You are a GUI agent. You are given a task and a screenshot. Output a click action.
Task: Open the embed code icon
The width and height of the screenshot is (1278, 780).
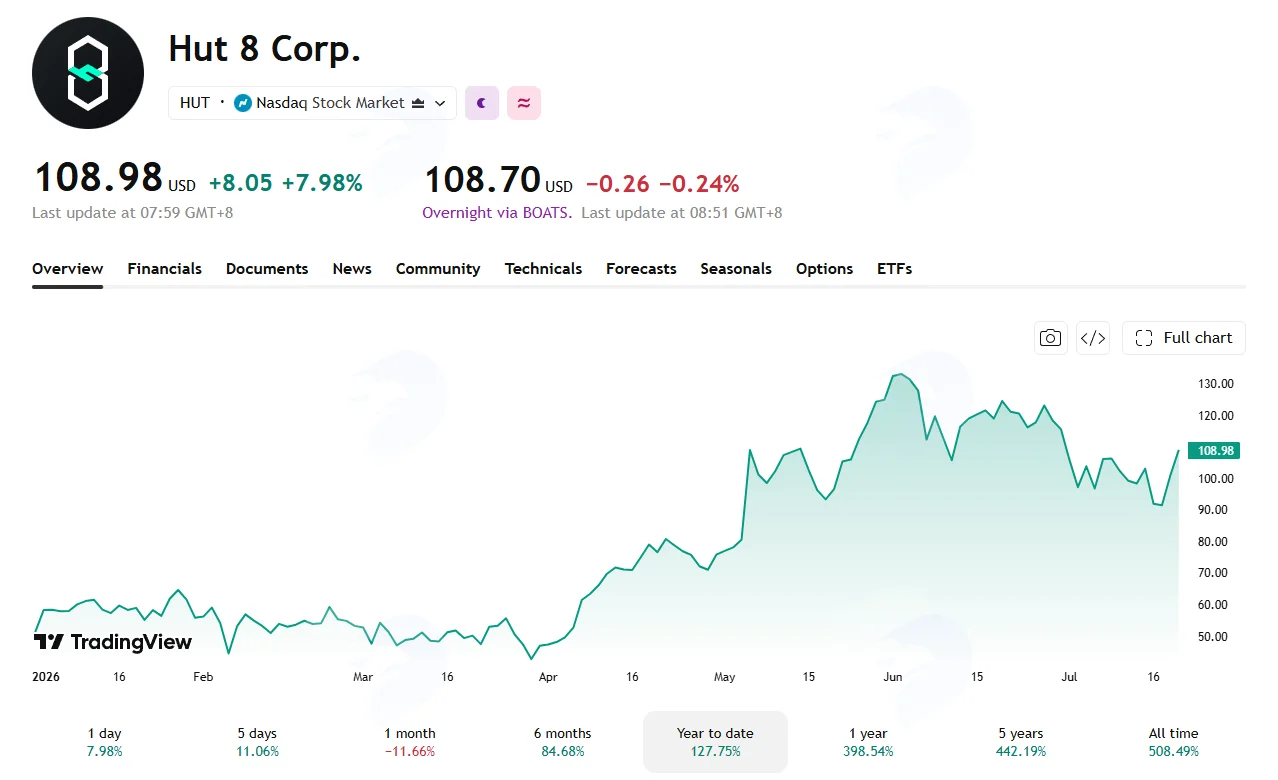1093,338
